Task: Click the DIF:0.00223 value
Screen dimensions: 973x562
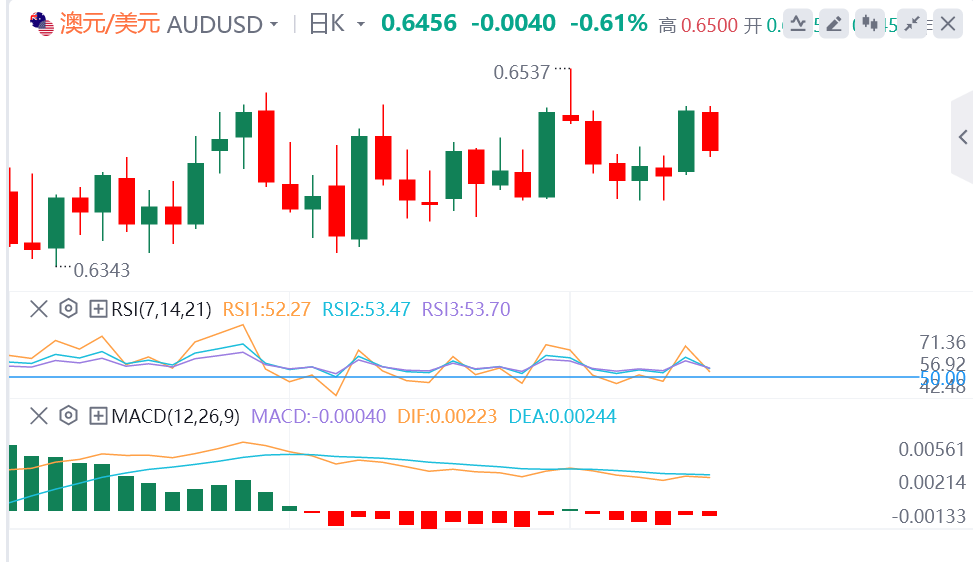Action: point(447,416)
